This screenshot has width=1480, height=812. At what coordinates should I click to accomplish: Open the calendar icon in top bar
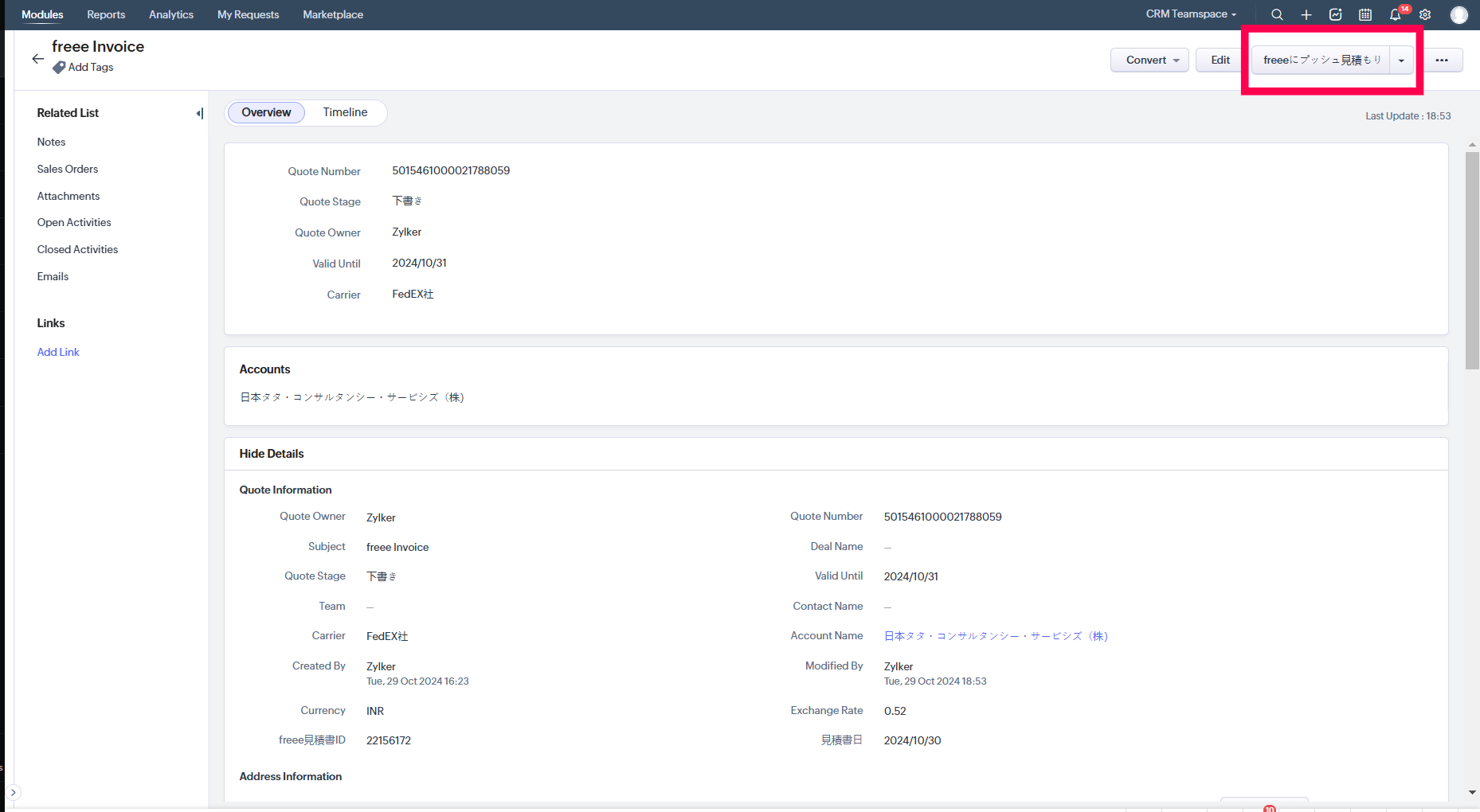point(1365,14)
